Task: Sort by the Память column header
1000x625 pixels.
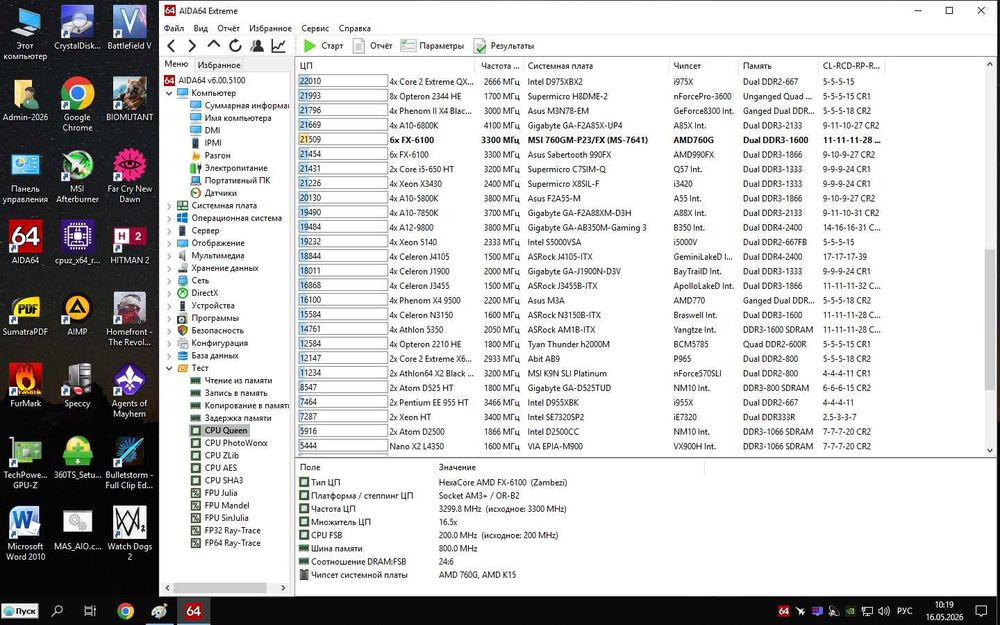Action: (777, 66)
